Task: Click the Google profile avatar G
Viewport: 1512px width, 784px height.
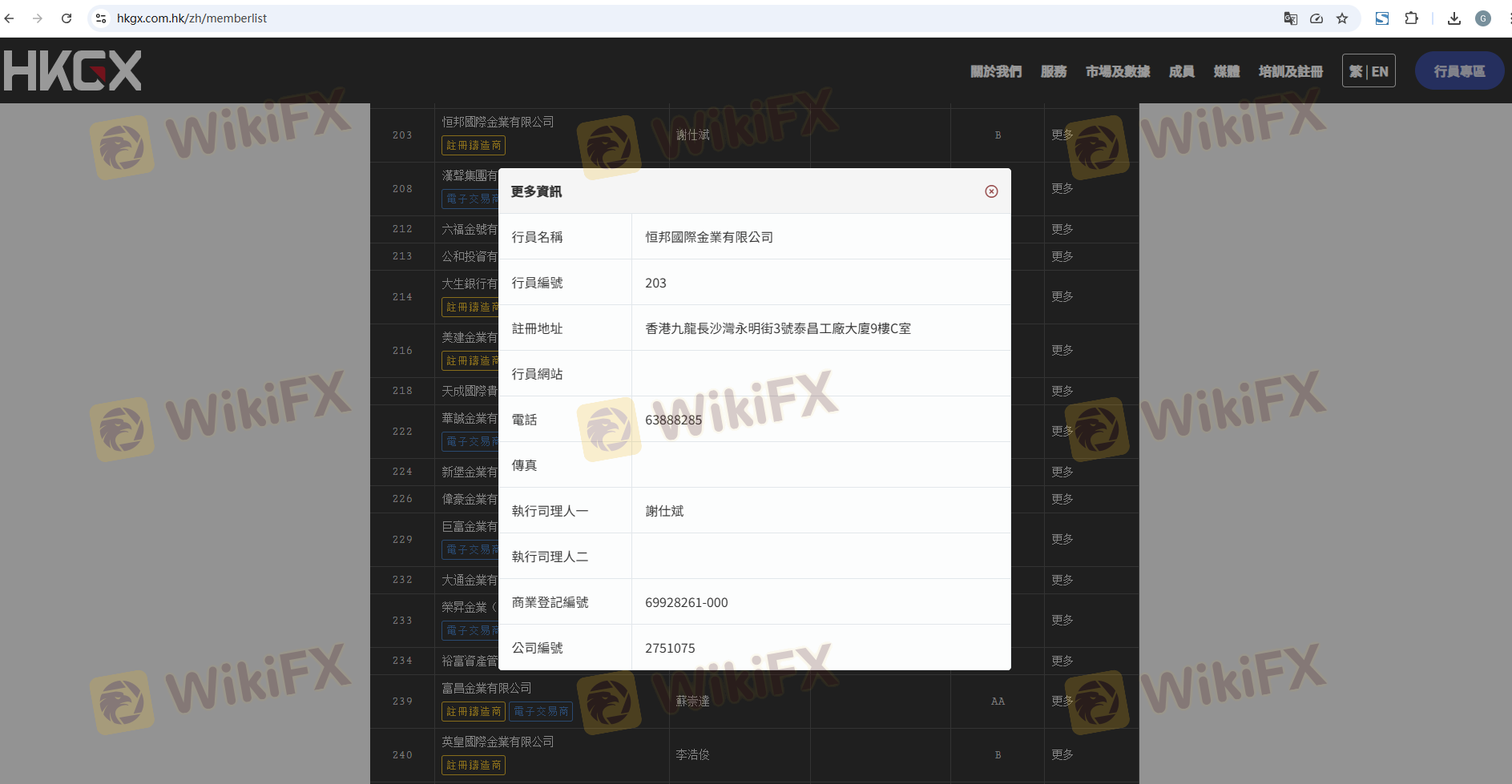Action: click(x=1482, y=18)
